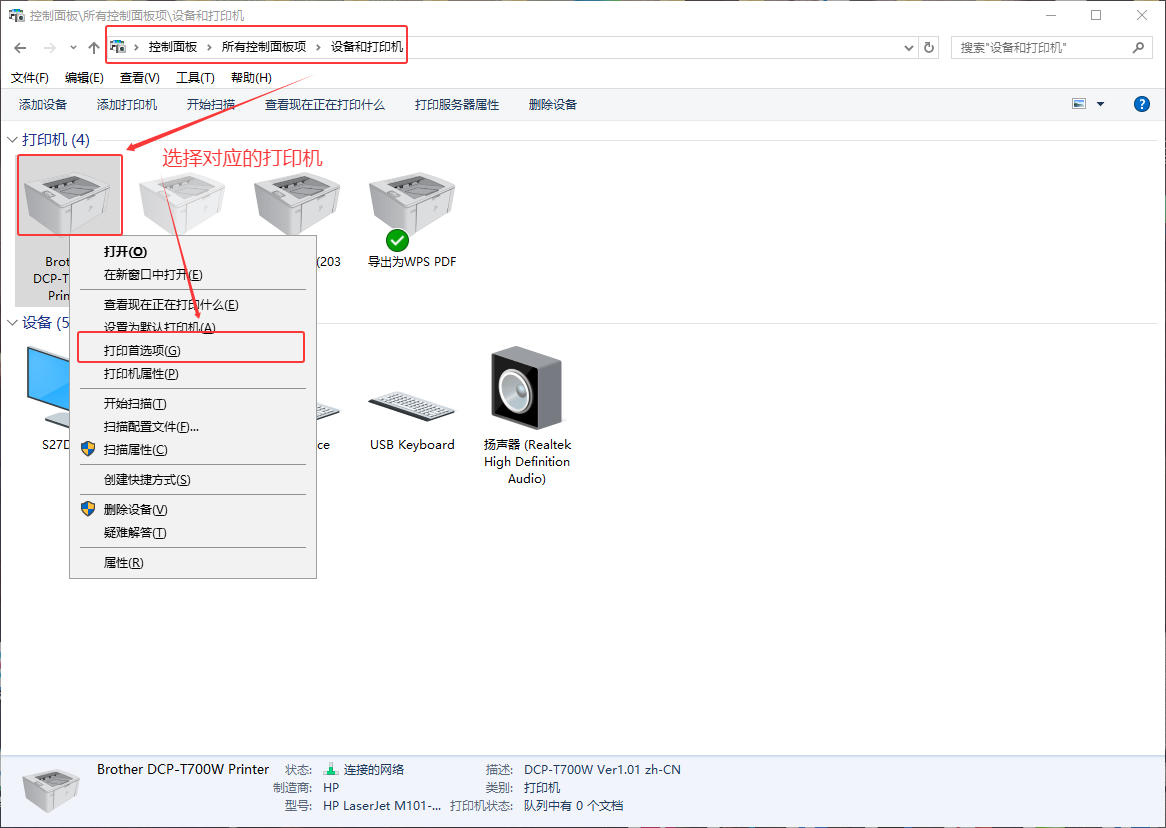Viewport: 1166px width, 828px height.
Task: Collapse the 设备 group section
Action: [x=12, y=322]
